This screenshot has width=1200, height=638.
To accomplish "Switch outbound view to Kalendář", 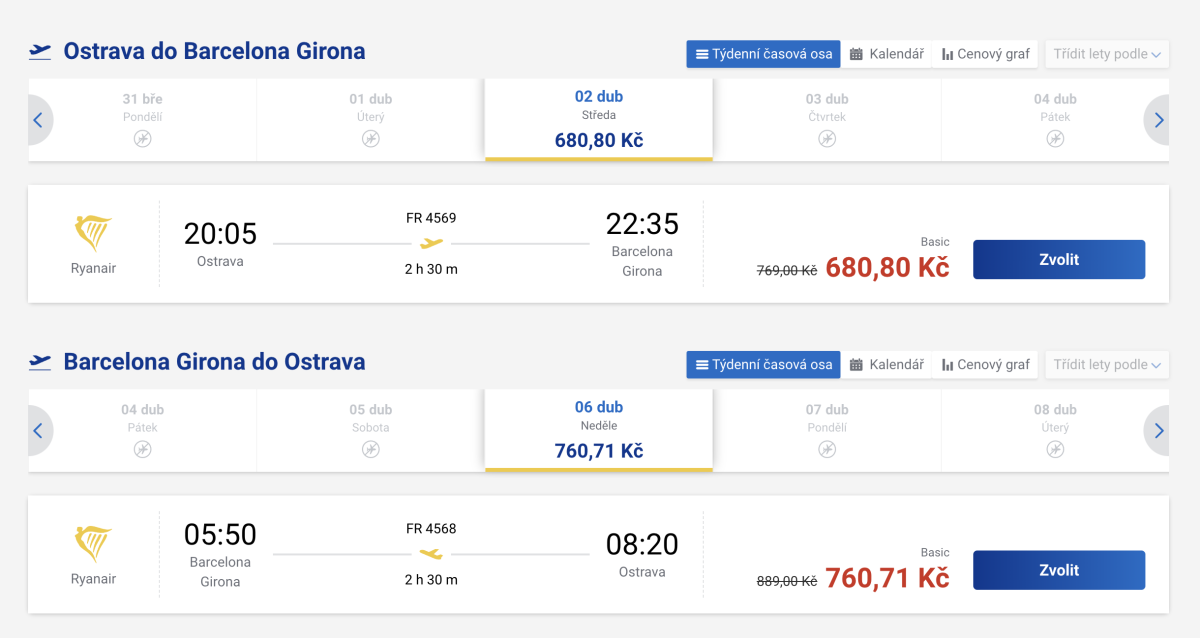I will pyautogui.click(x=886, y=54).
